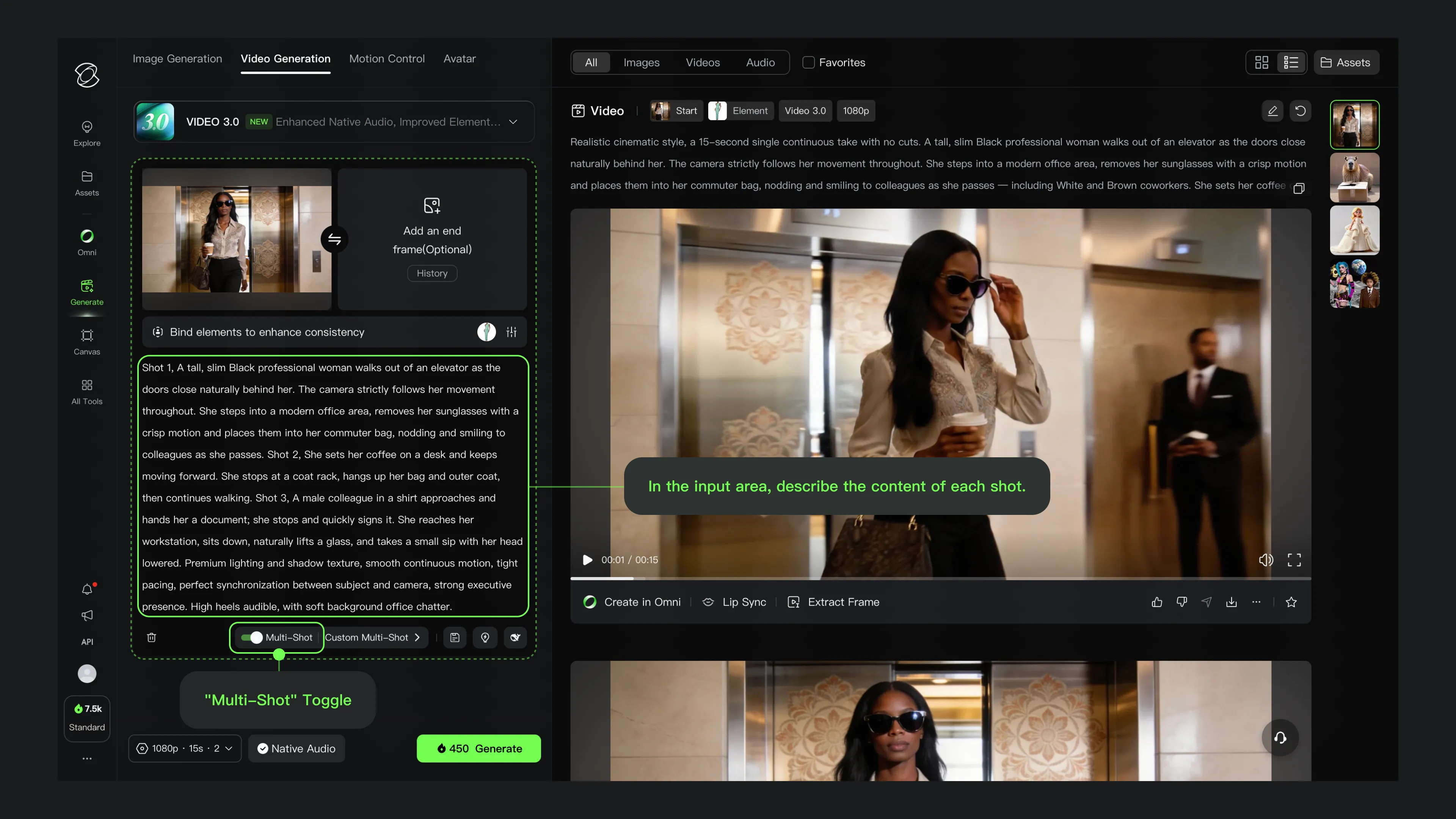
Task: Open the 1080p · 15s settings dropdown
Action: pos(184,748)
